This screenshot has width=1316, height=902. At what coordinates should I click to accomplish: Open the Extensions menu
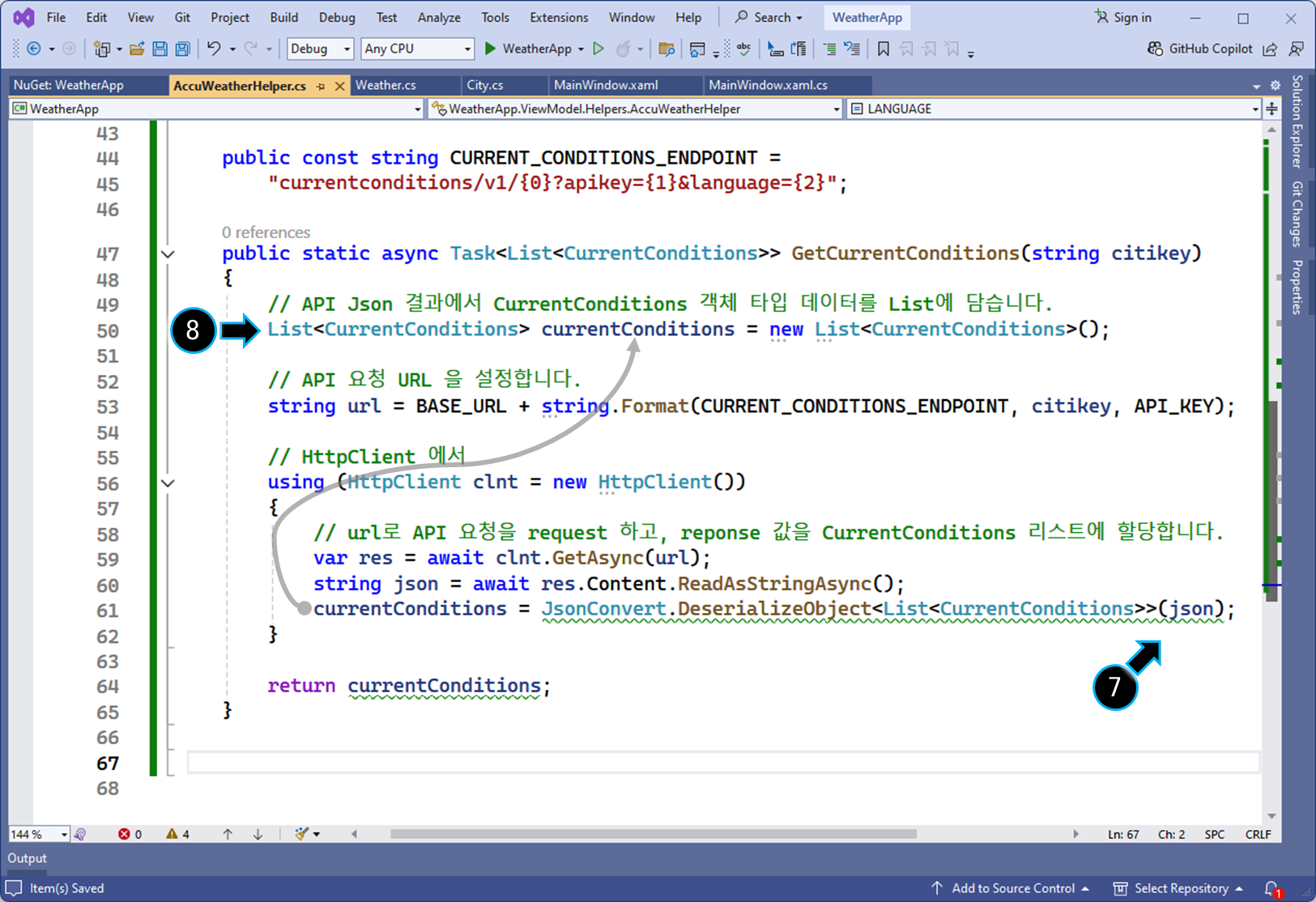[x=559, y=17]
